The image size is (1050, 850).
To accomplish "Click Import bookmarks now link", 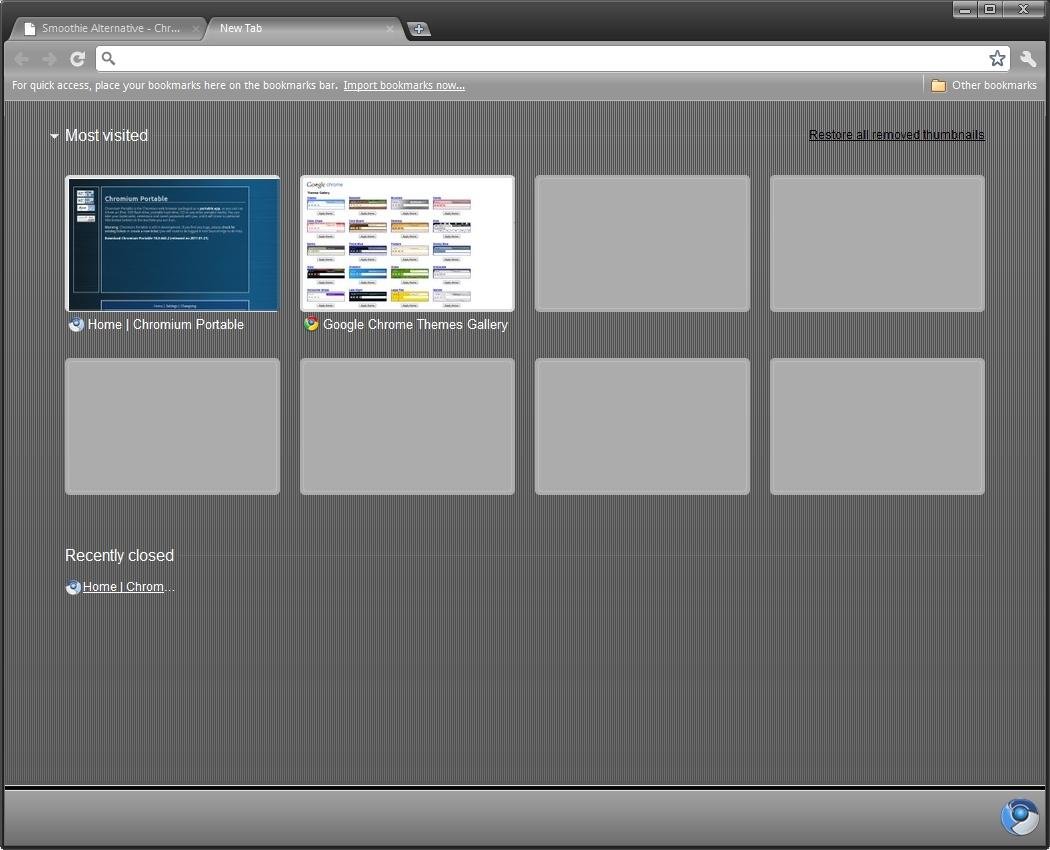I will (404, 86).
